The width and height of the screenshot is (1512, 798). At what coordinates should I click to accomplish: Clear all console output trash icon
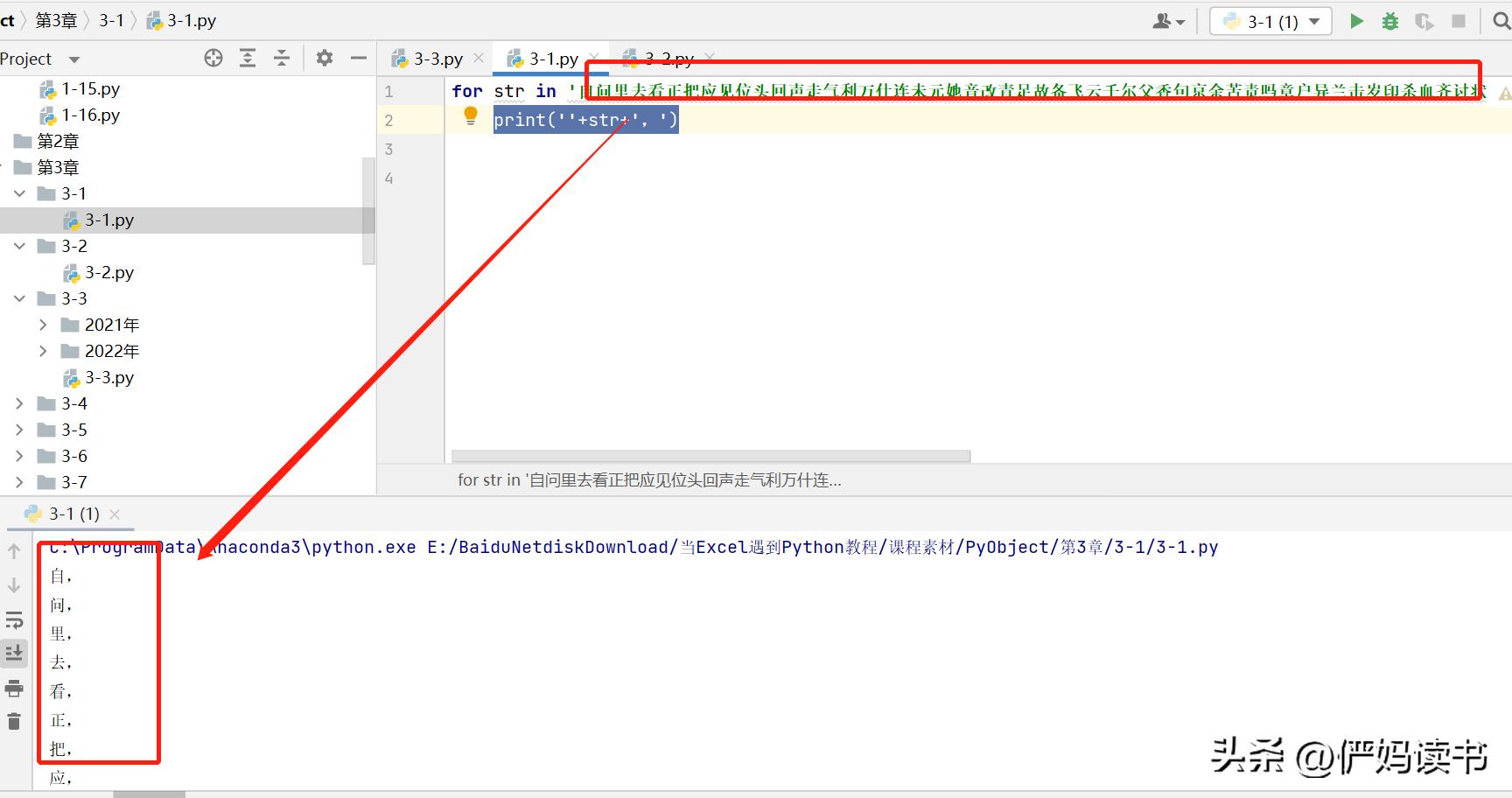pyautogui.click(x=14, y=721)
